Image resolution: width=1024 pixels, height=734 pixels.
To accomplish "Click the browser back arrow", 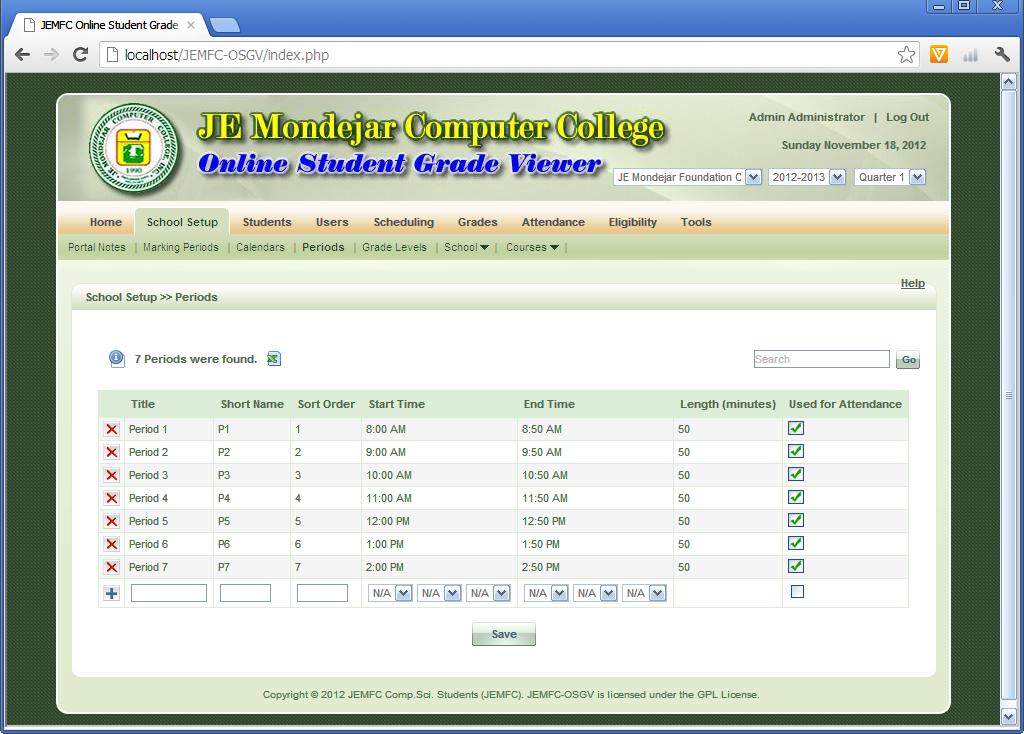I will click(x=22, y=54).
